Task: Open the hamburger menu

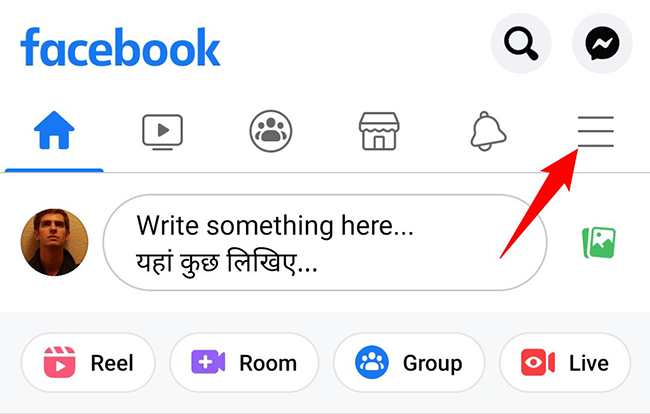Action: pyautogui.click(x=596, y=131)
